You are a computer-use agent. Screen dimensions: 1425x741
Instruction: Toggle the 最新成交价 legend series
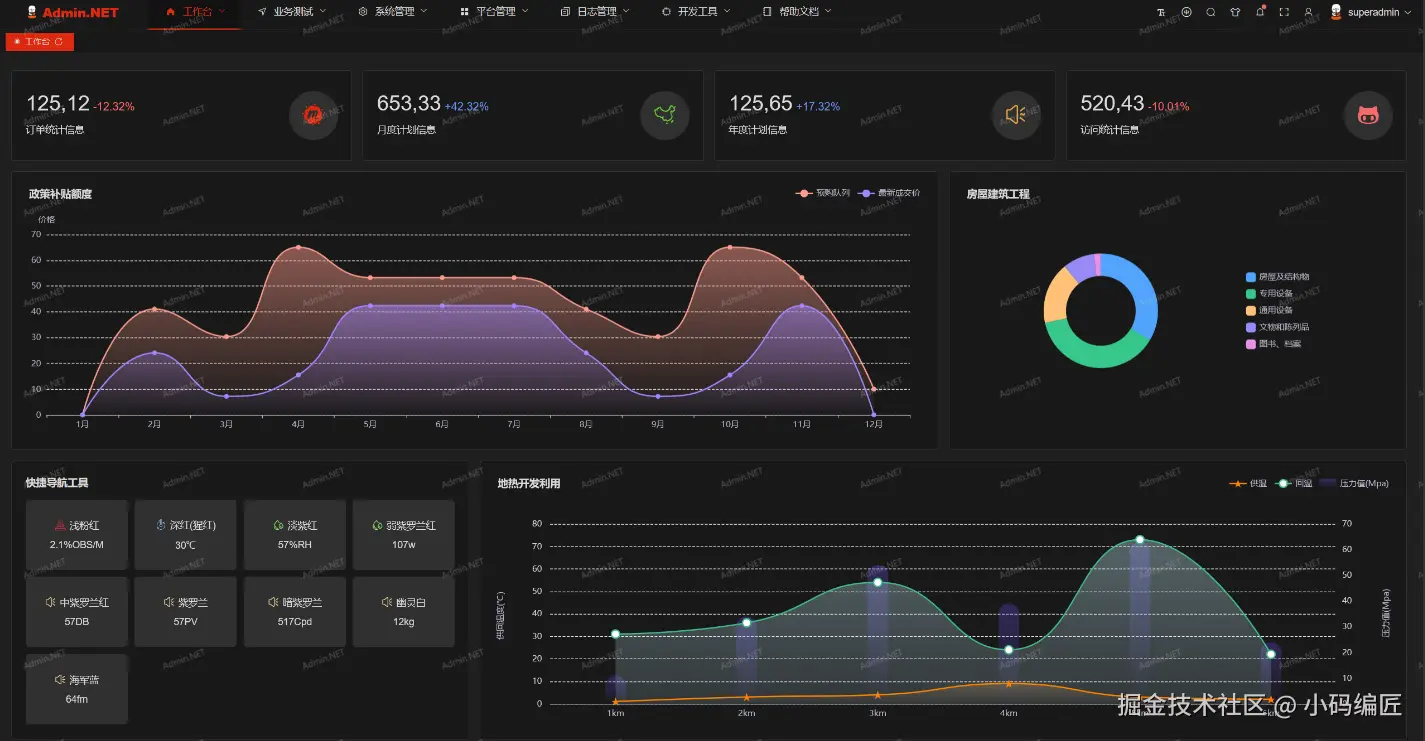pyautogui.click(x=890, y=193)
